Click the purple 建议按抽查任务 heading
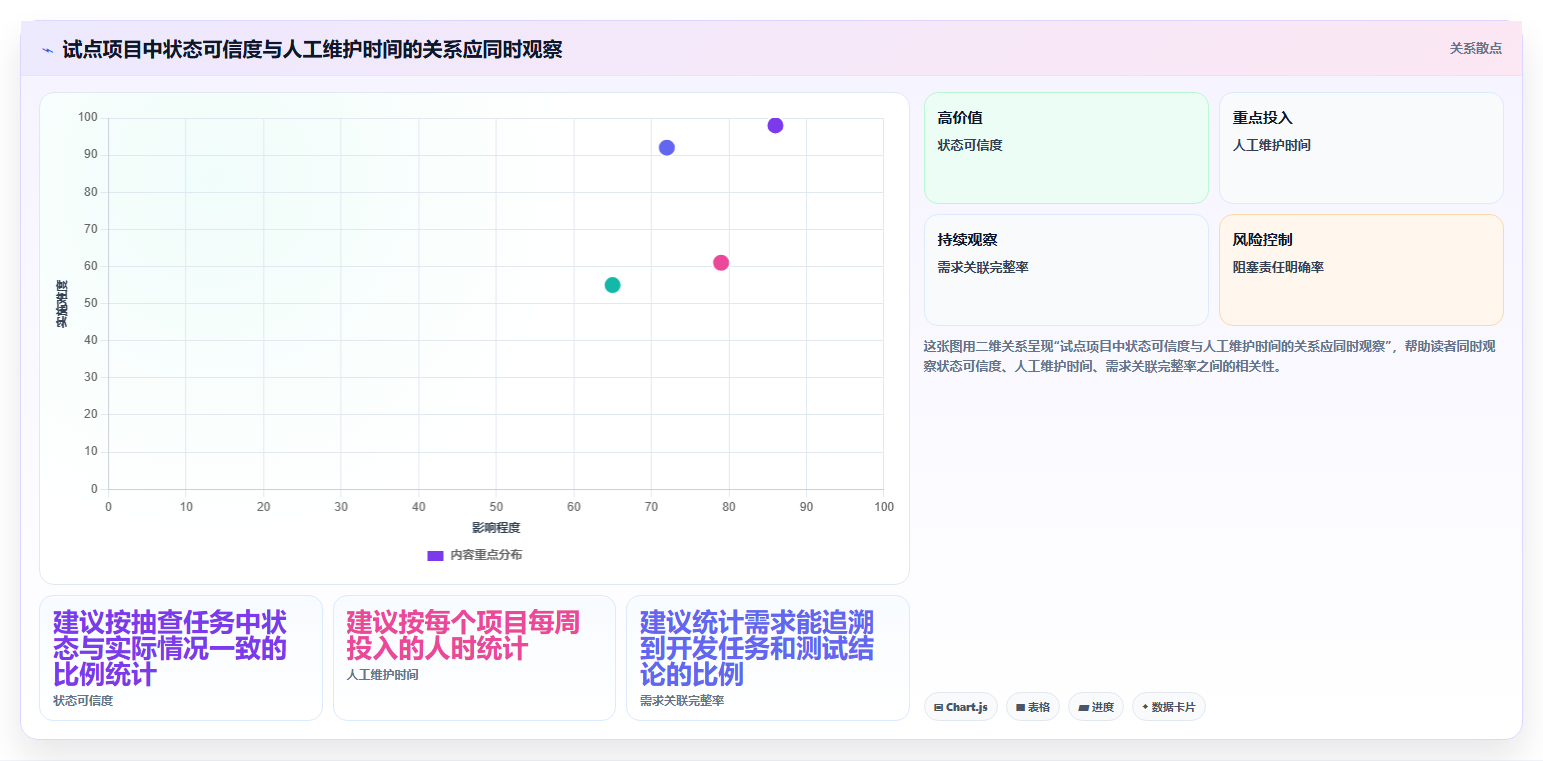The image size is (1543, 761). 170,648
